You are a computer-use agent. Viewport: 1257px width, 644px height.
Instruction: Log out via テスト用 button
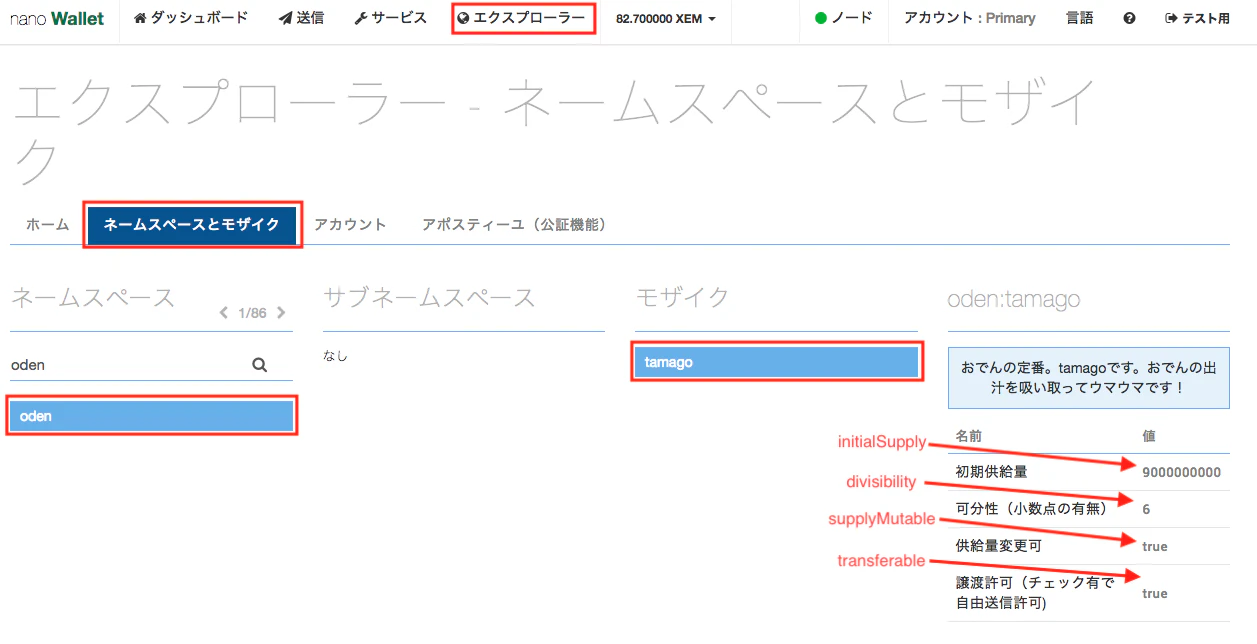coord(1197,18)
